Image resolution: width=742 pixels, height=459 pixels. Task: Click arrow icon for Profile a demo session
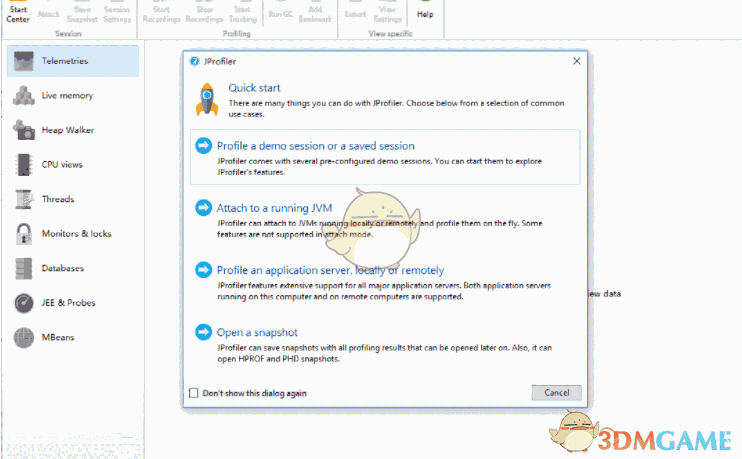(x=203, y=146)
